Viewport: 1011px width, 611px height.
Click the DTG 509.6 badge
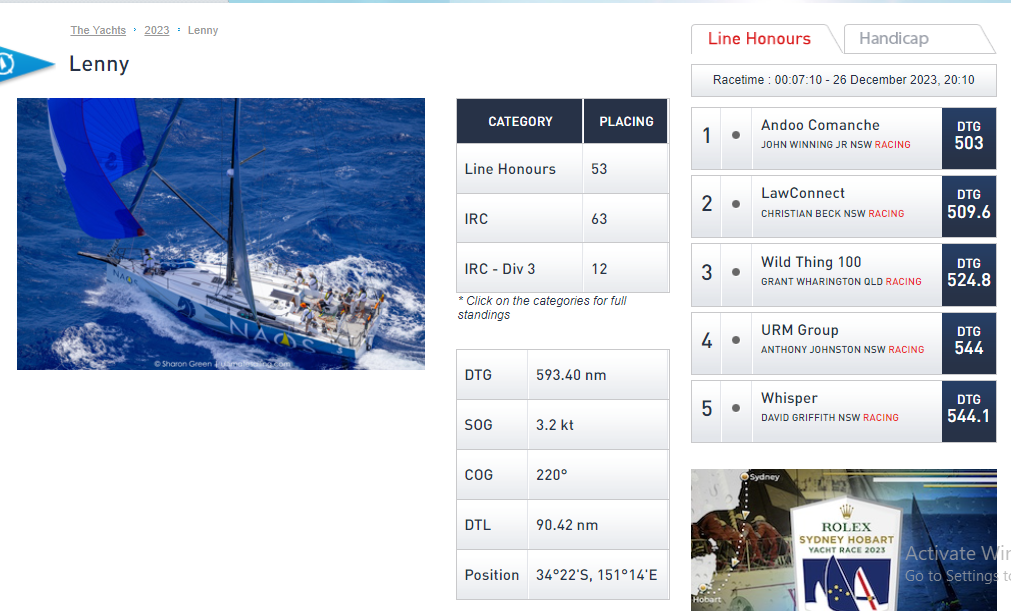tap(968, 206)
